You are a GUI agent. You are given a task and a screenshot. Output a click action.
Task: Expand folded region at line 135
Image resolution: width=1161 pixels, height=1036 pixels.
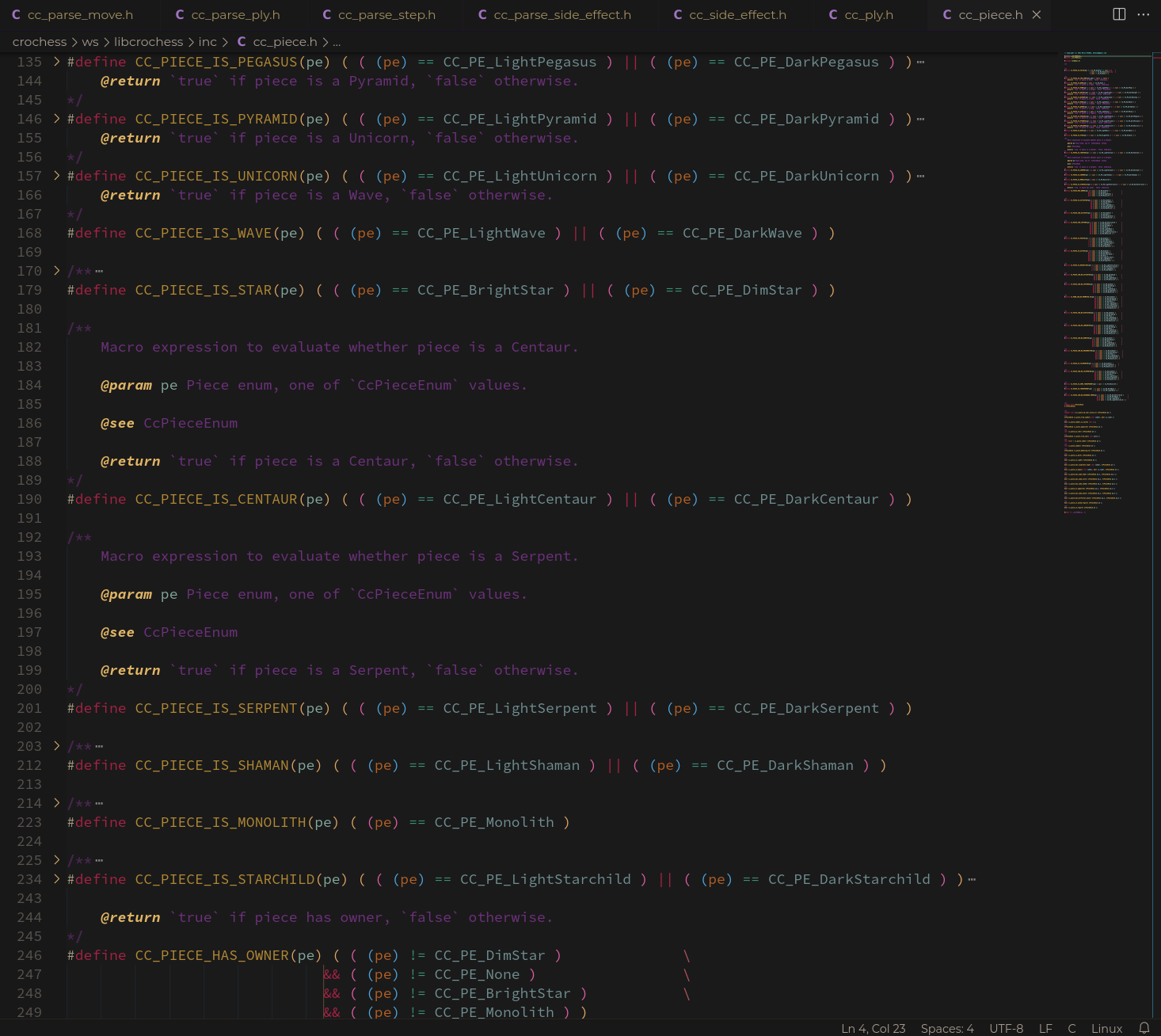[x=56, y=62]
